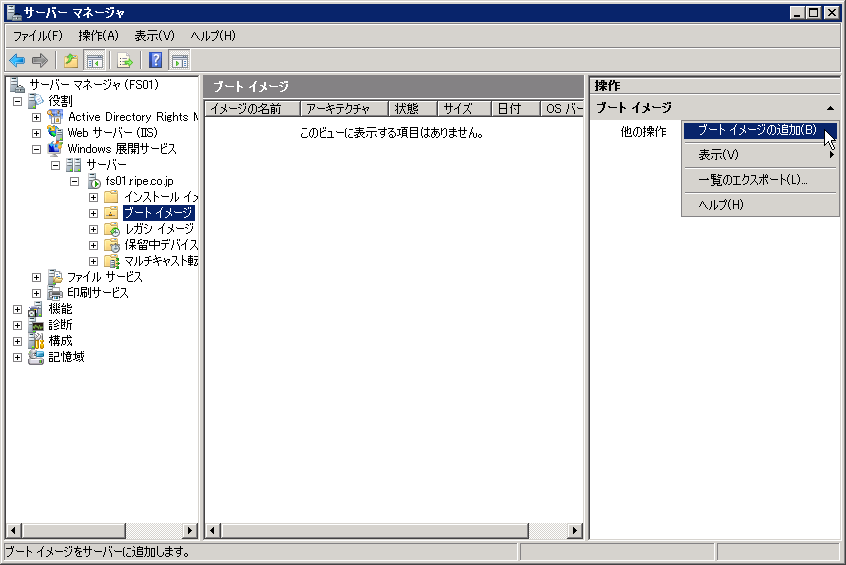Choose 一覧のエクスポート(L)... in the popup
The height and width of the screenshot is (565, 846).
[760, 180]
